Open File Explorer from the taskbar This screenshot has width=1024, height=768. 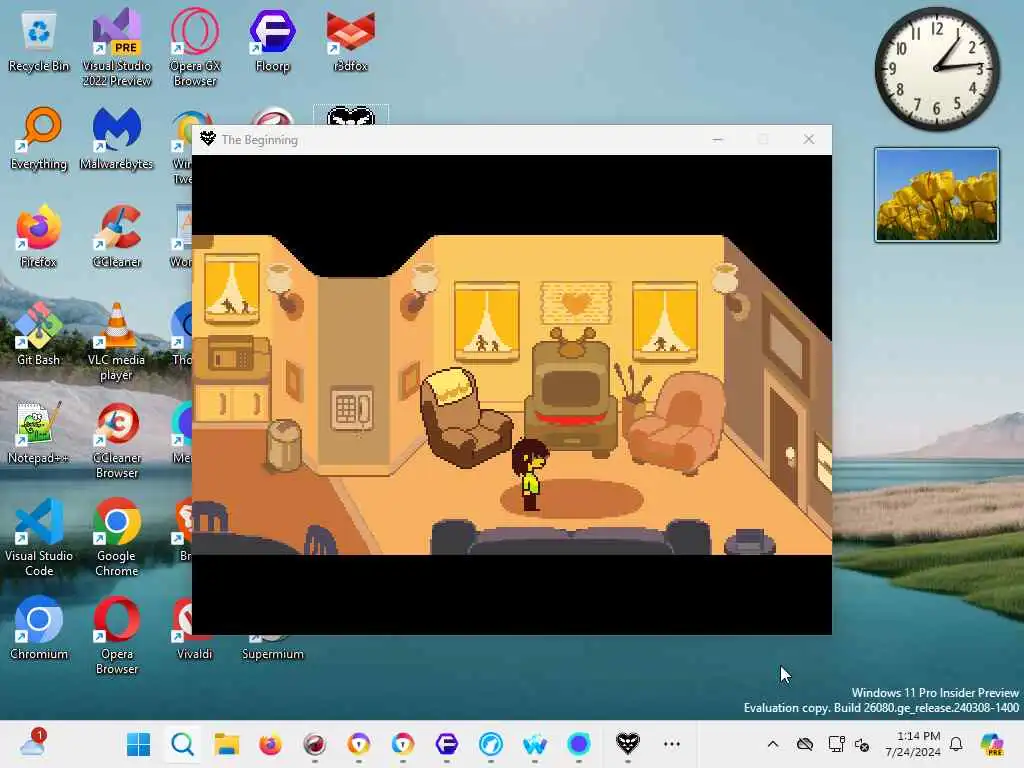coord(227,744)
